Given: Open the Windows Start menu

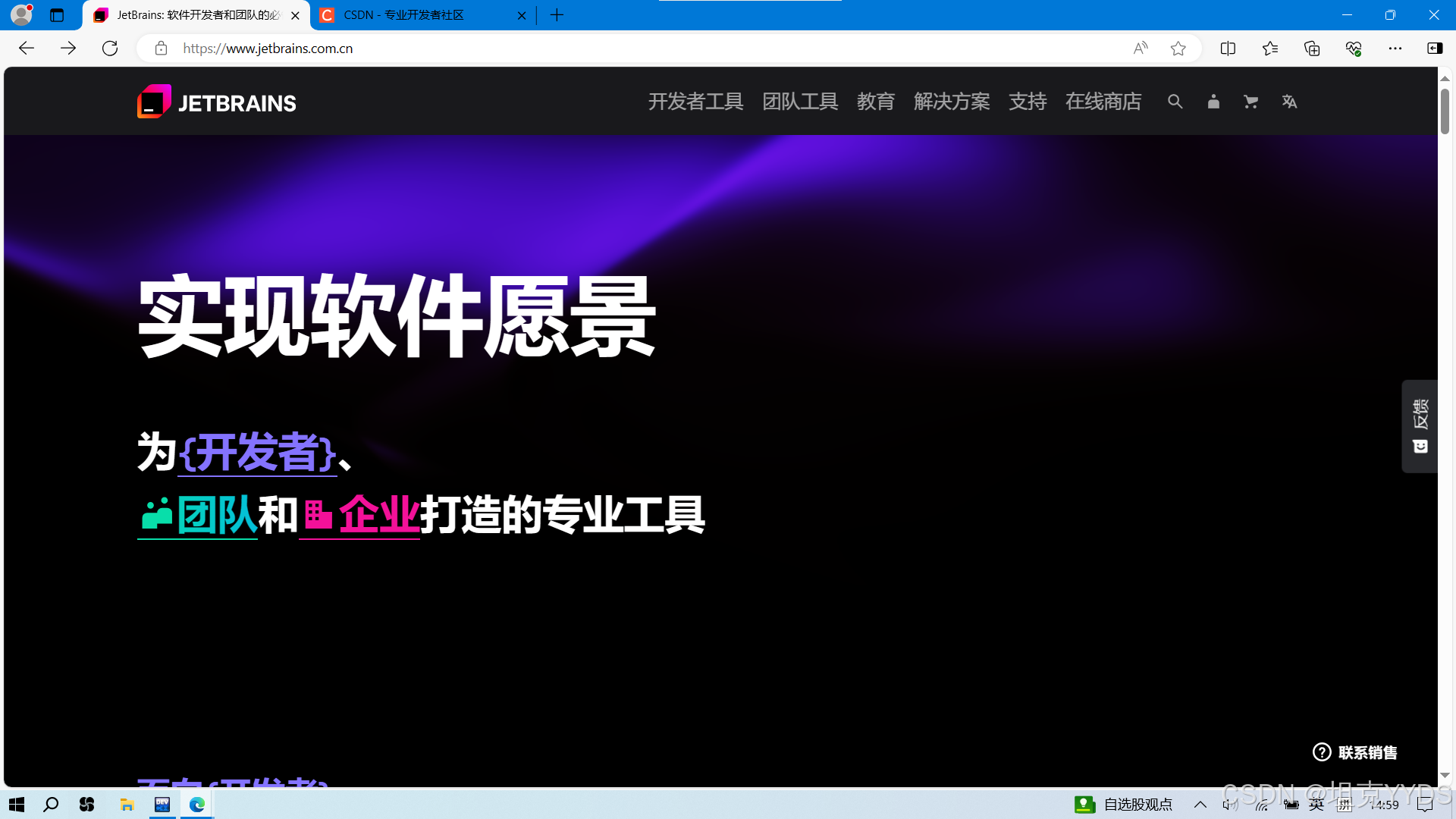Looking at the screenshot, I should 17,805.
